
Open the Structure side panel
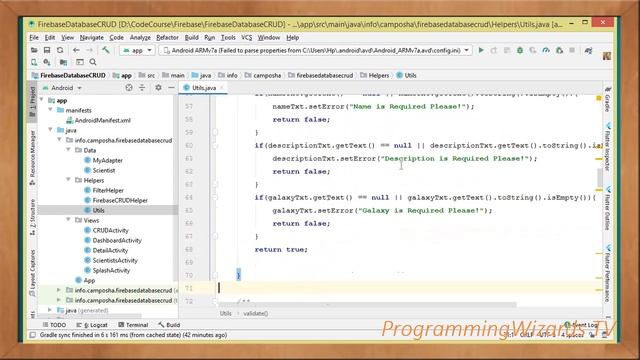32,216
